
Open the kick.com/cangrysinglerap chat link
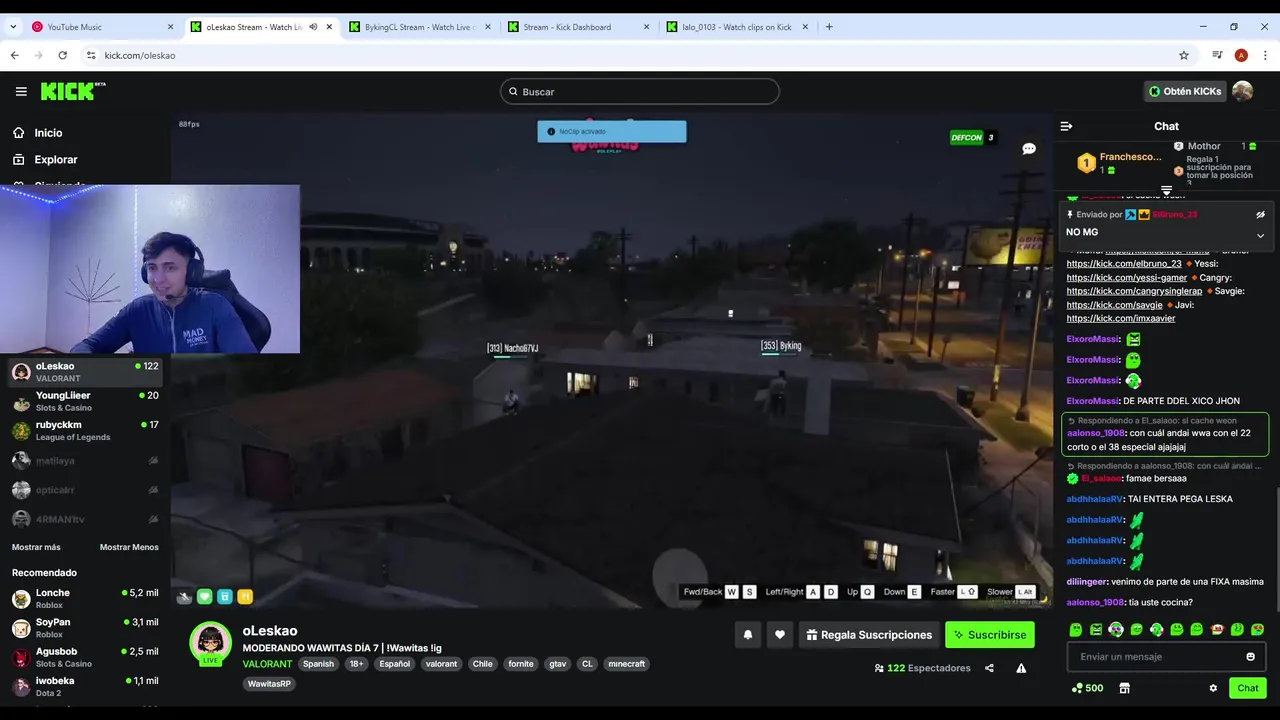(x=1134, y=292)
